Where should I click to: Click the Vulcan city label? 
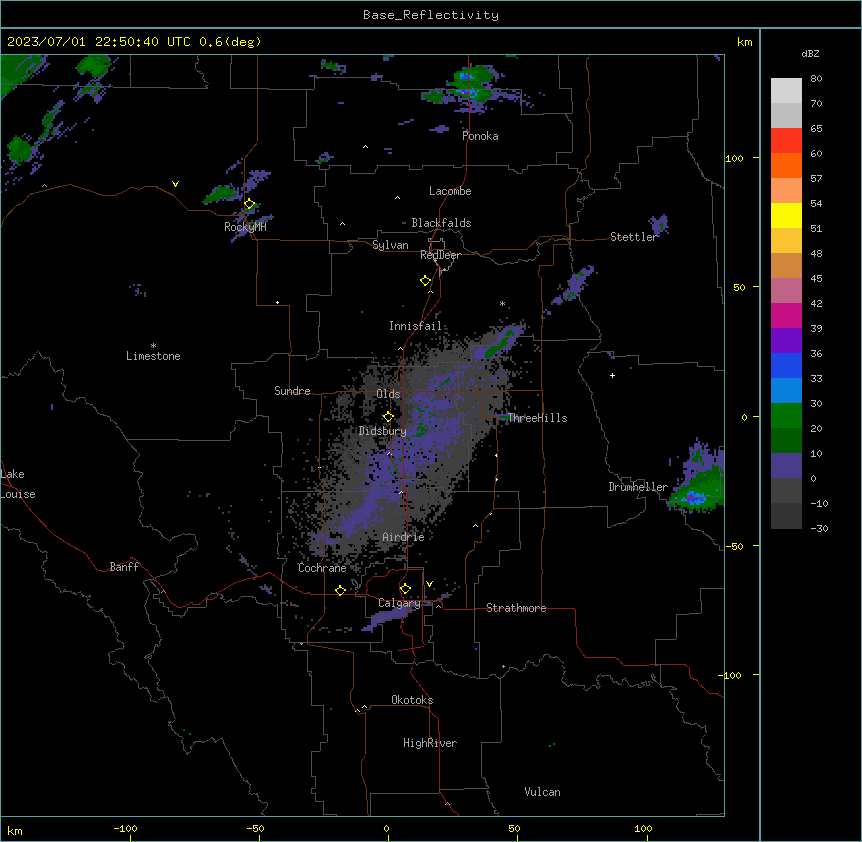tap(543, 792)
